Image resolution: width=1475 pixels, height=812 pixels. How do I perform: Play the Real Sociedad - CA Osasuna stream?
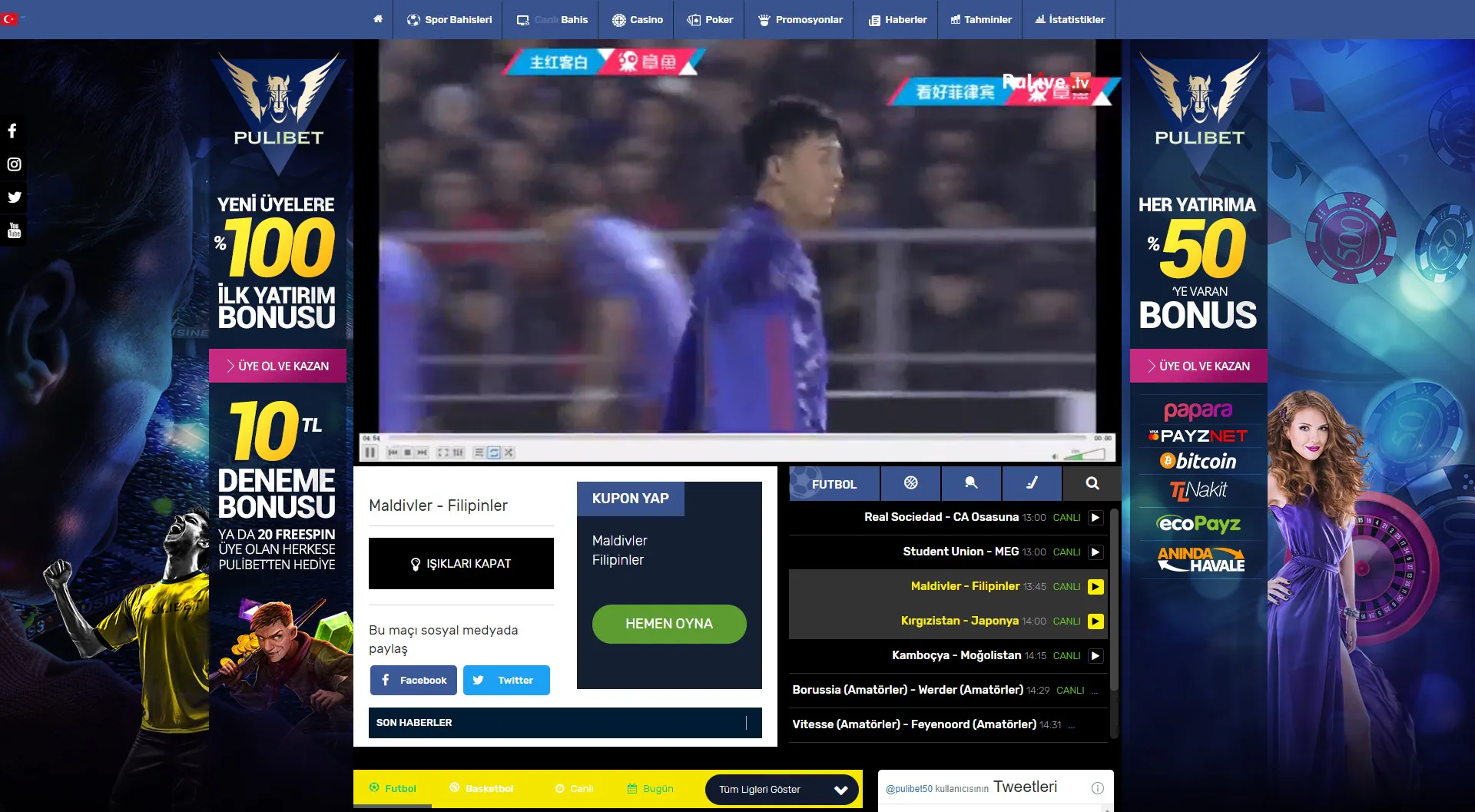[x=1095, y=518]
